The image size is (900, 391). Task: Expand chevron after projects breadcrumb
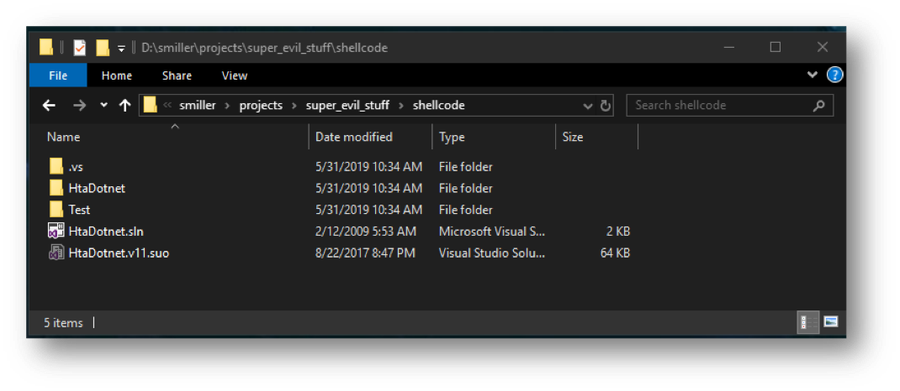point(294,106)
